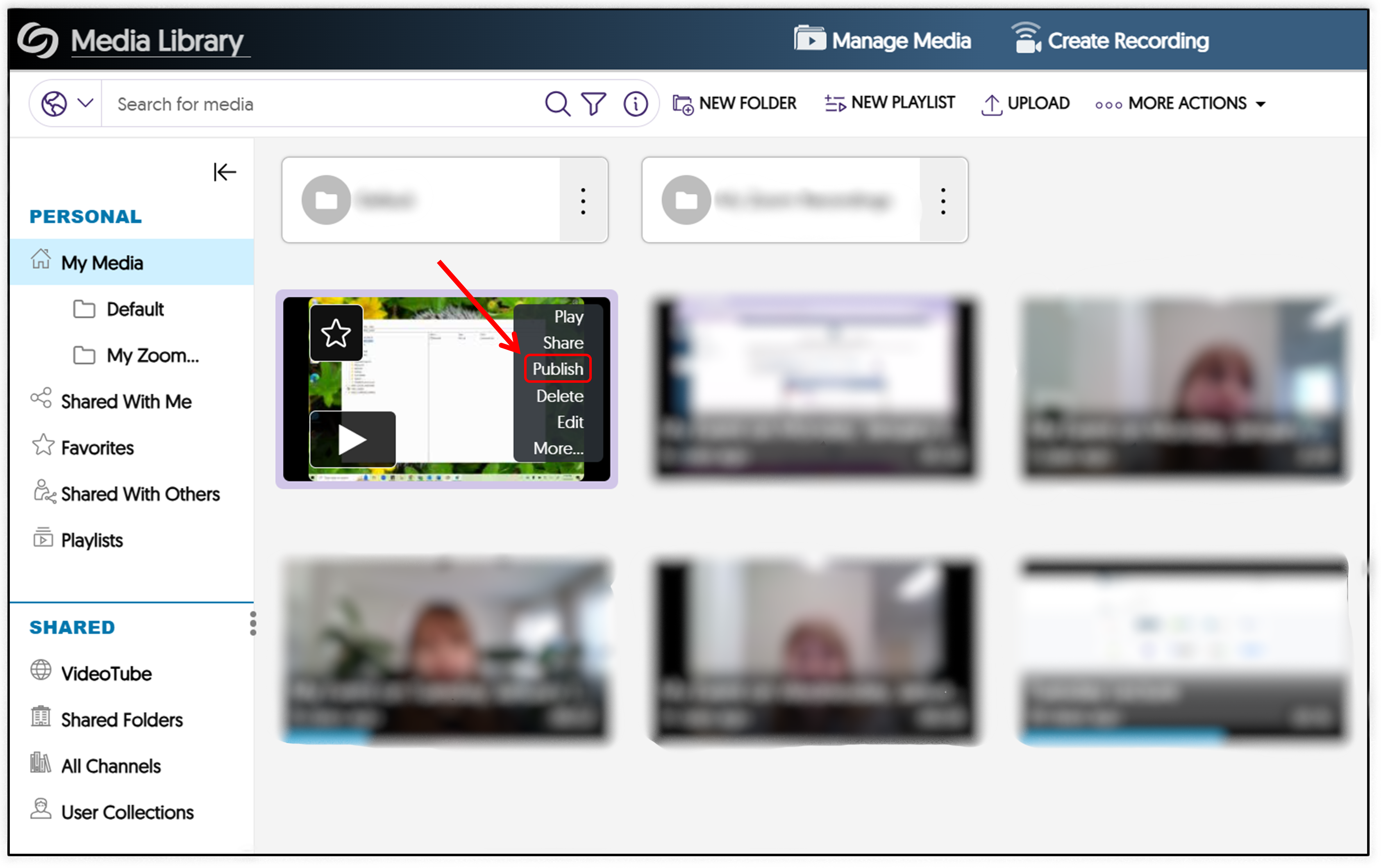Screen dimensions: 1381x868
Task: Click the New Folder icon
Action: (x=683, y=105)
